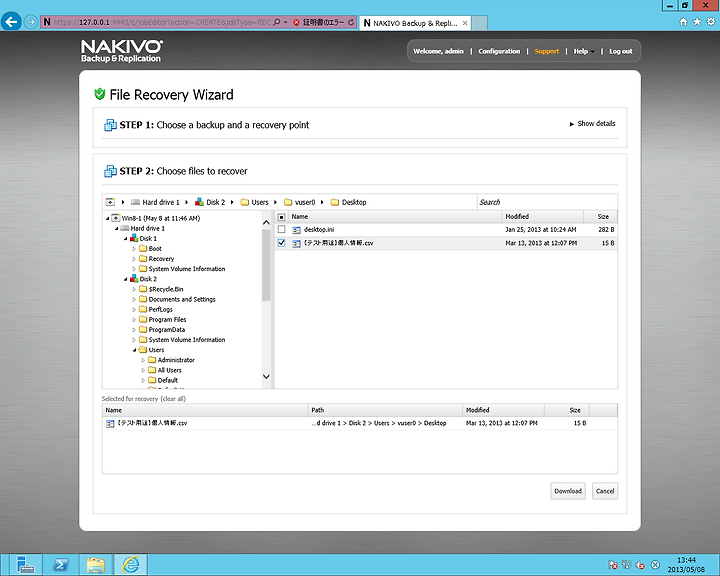Click the File Recovery Wizard shield icon

pyautogui.click(x=100, y=94)
